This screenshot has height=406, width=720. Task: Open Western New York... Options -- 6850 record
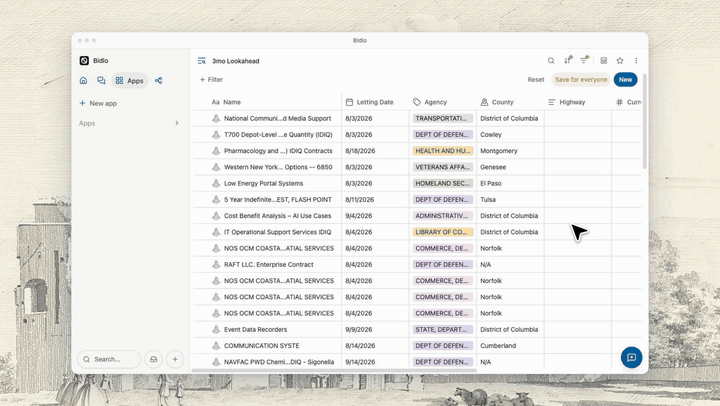(278, 167)
